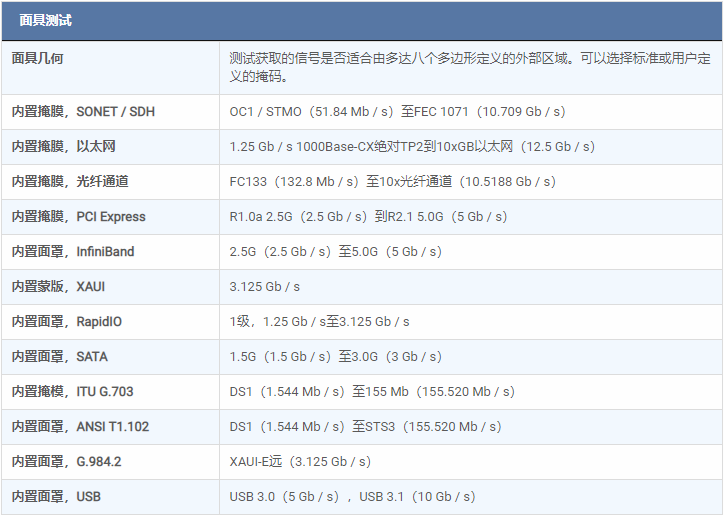Screen dimensions: 724x515
Task: Click the 面具测试 table header
Action: click(x=46, y=21)
